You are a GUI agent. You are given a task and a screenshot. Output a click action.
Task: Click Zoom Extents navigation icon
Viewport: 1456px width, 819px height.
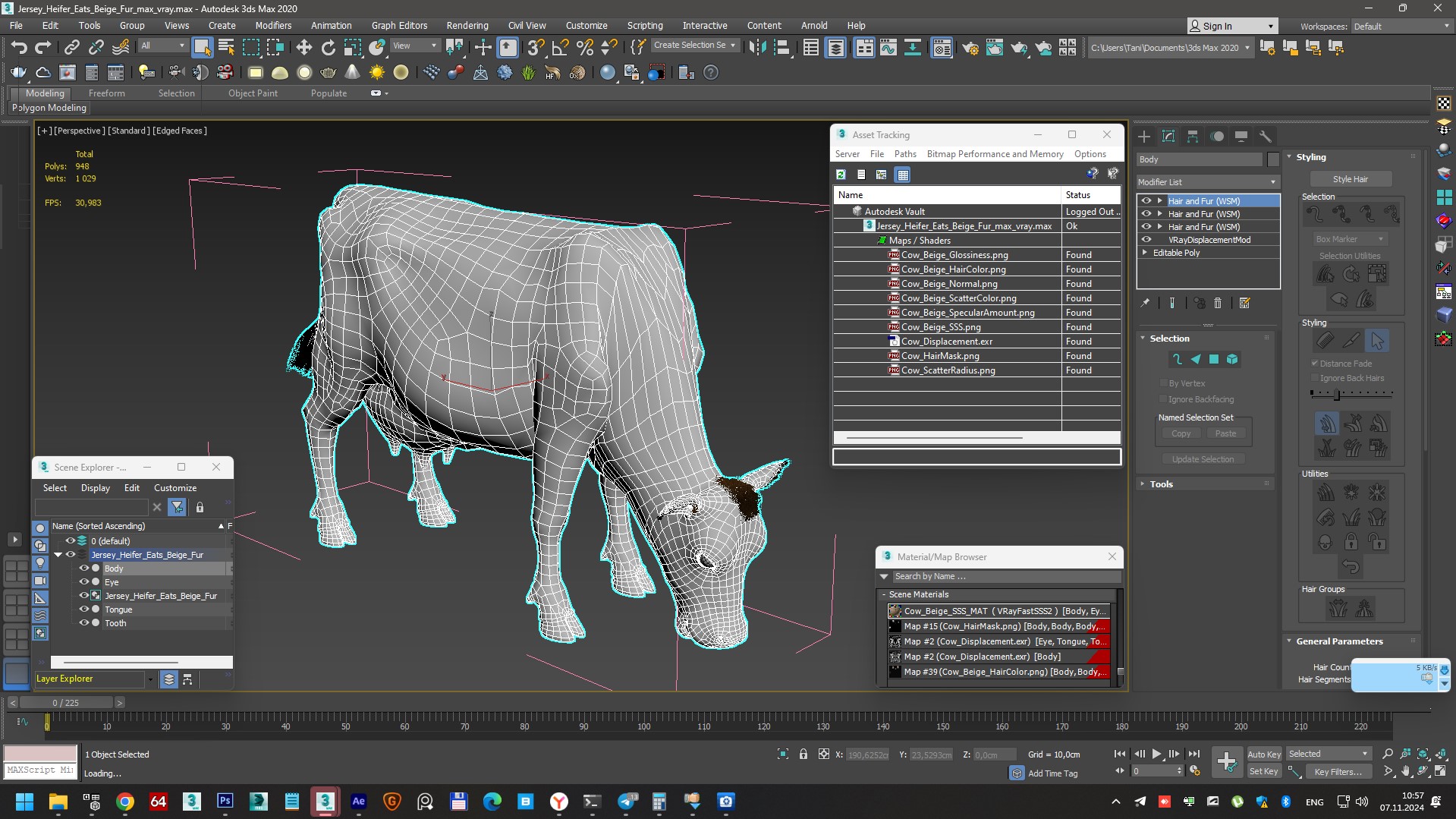[1423, 754]
